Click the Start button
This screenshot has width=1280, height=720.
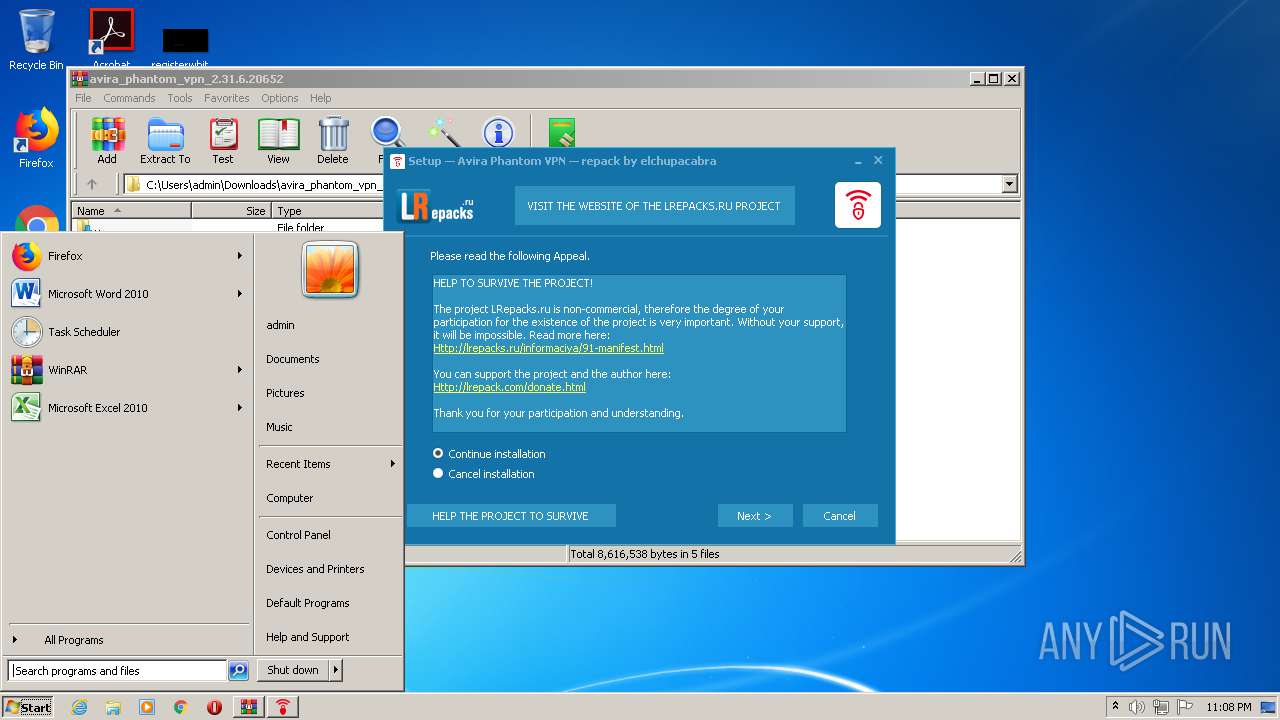(28, 707)
